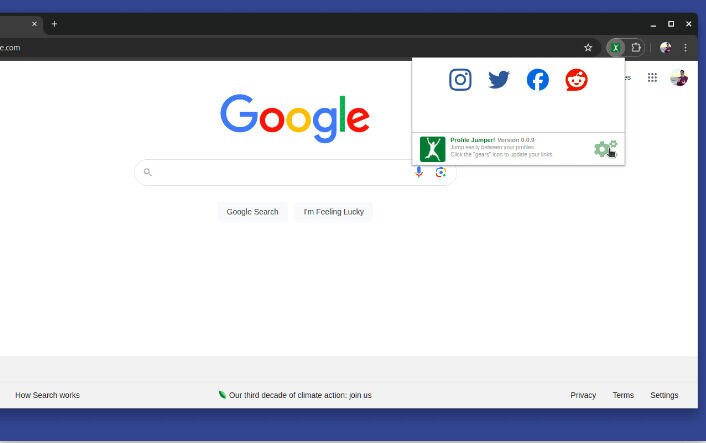The height and width of the screenshot is (443, 706).
Task: Open a new tab with plus button
Action: [54, 24]
